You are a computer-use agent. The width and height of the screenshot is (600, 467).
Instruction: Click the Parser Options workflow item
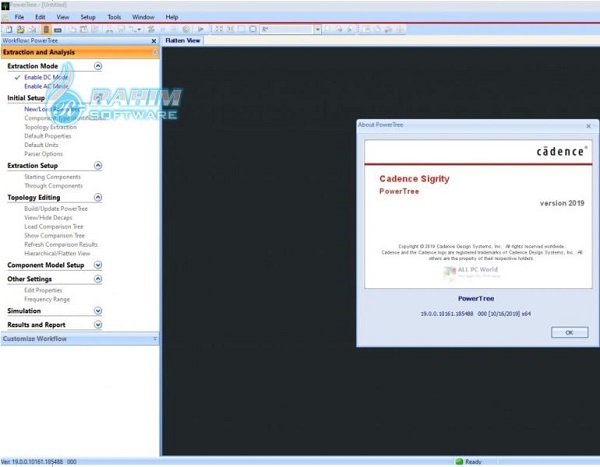pos(44,154)
